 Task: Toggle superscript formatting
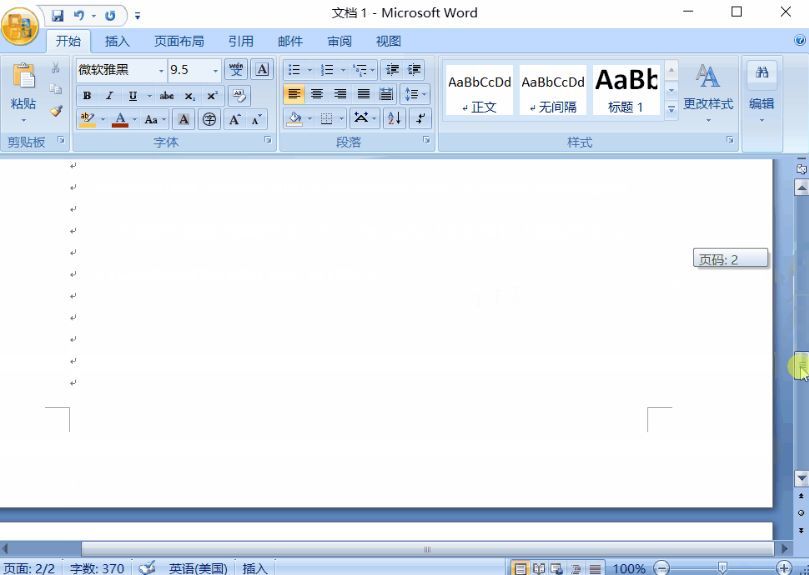pyautogui.click(x=212, y=95)
